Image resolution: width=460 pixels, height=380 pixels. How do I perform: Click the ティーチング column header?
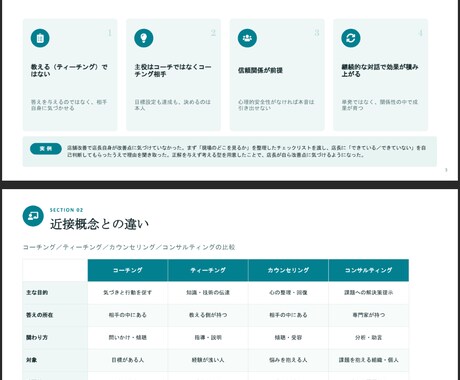[208, 270]
